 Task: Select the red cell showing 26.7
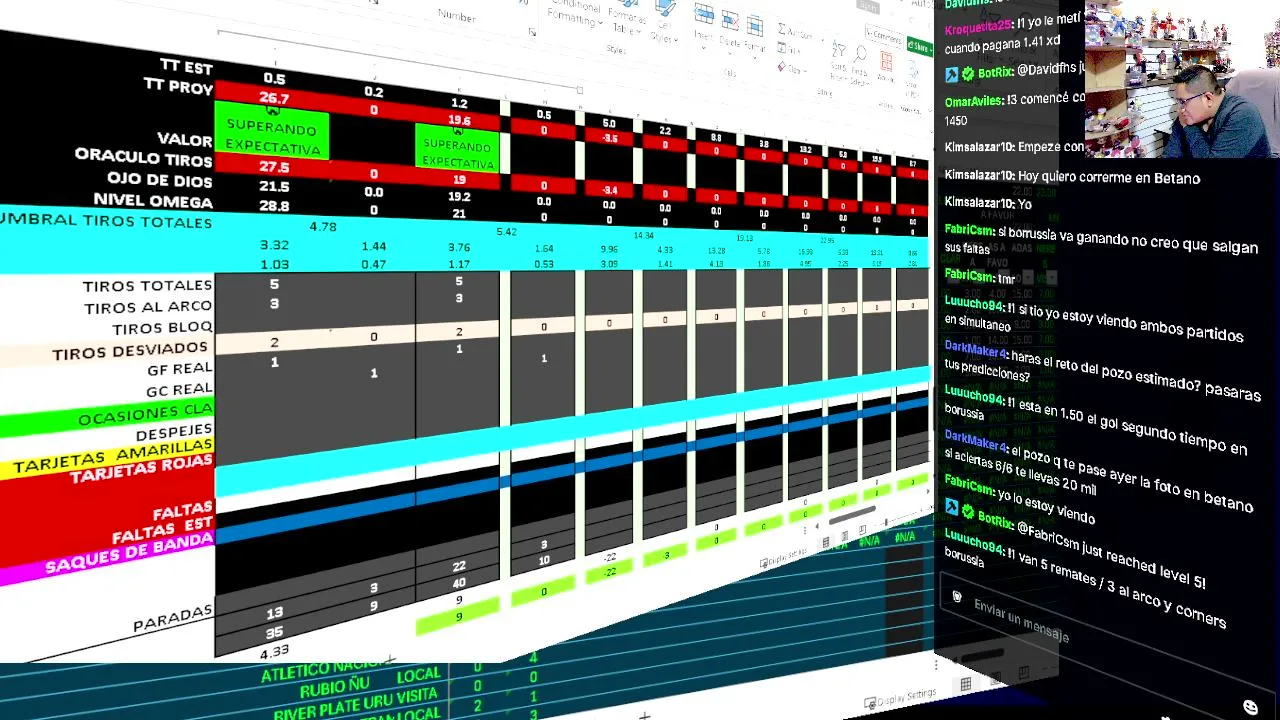click(273, 98)
